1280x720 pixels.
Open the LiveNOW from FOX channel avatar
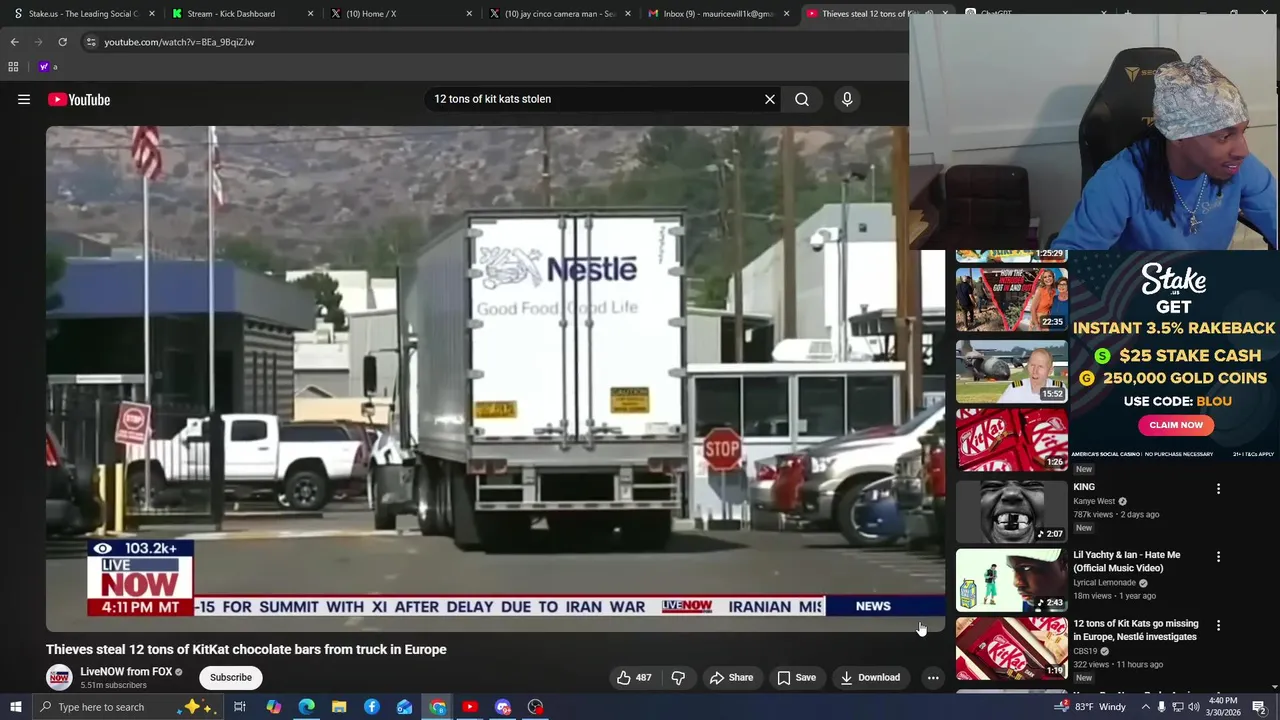[x=59, y=677]
